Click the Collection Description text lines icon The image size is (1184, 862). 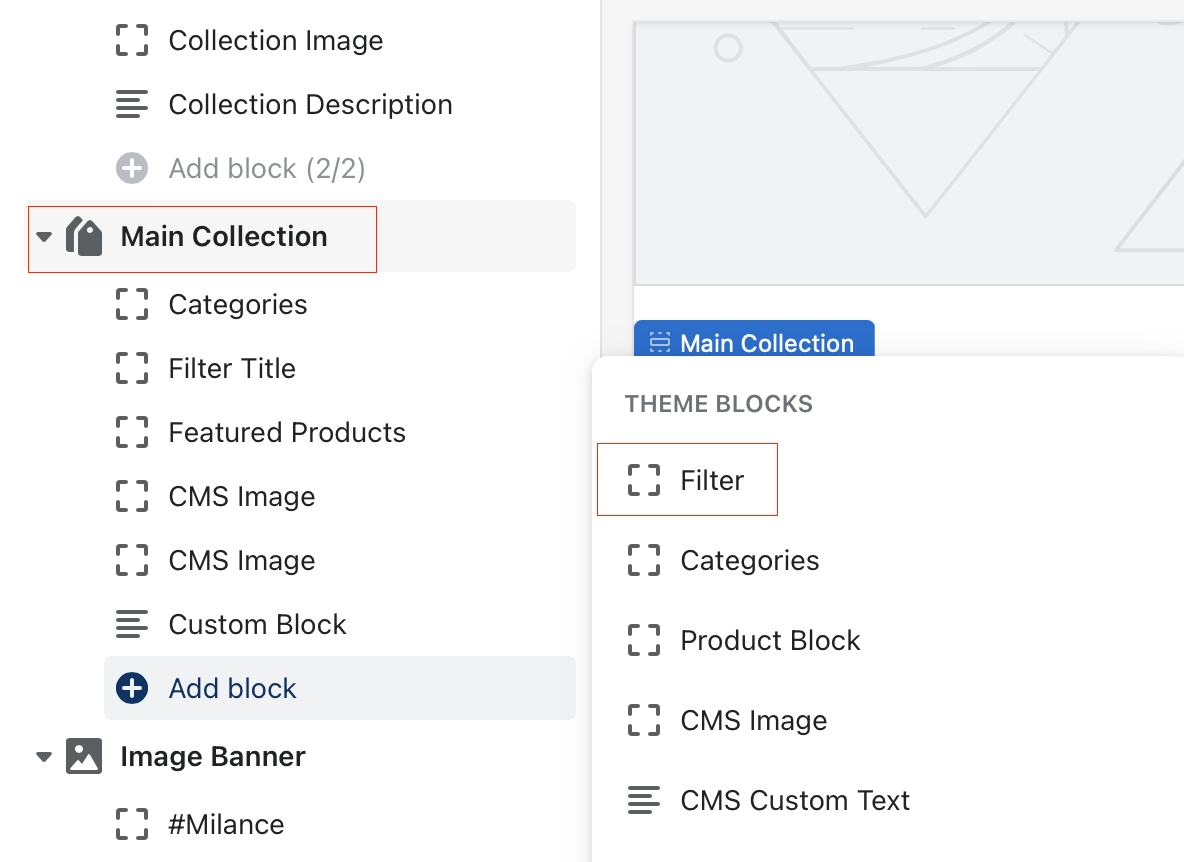[x=132, y=104]
